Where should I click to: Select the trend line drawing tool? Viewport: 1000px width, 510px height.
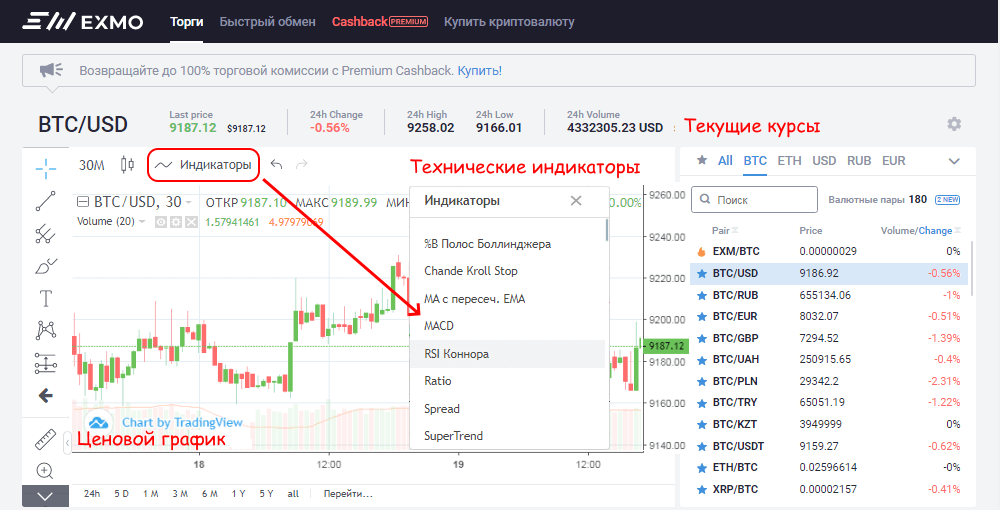point(45,201)
